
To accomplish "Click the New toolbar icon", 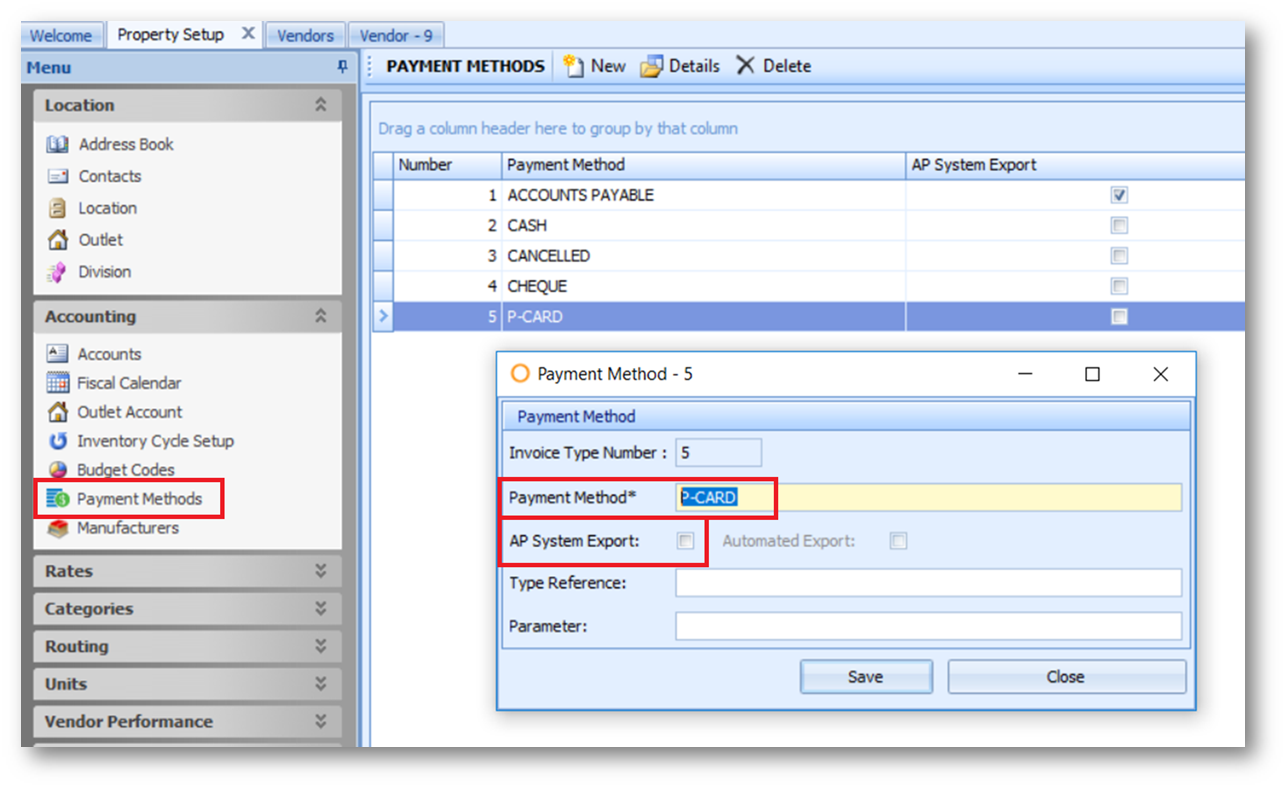I will click(573, 66).
